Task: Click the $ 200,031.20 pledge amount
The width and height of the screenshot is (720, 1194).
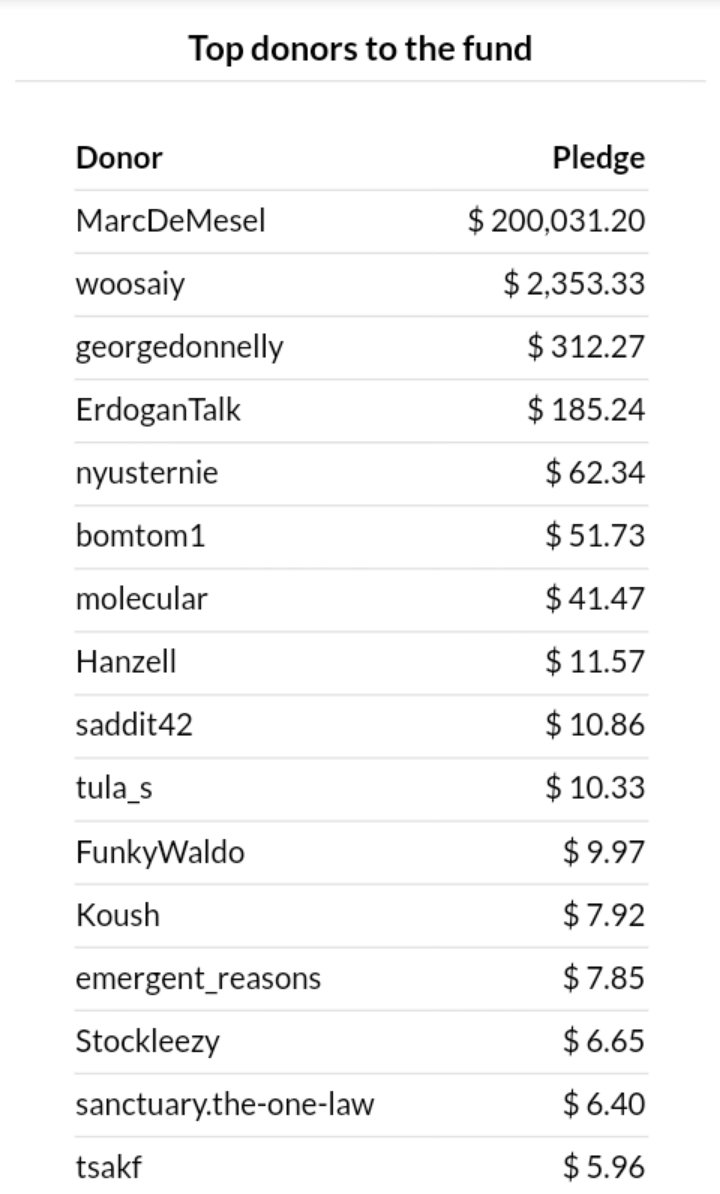Action: click(x=556, y=221)
